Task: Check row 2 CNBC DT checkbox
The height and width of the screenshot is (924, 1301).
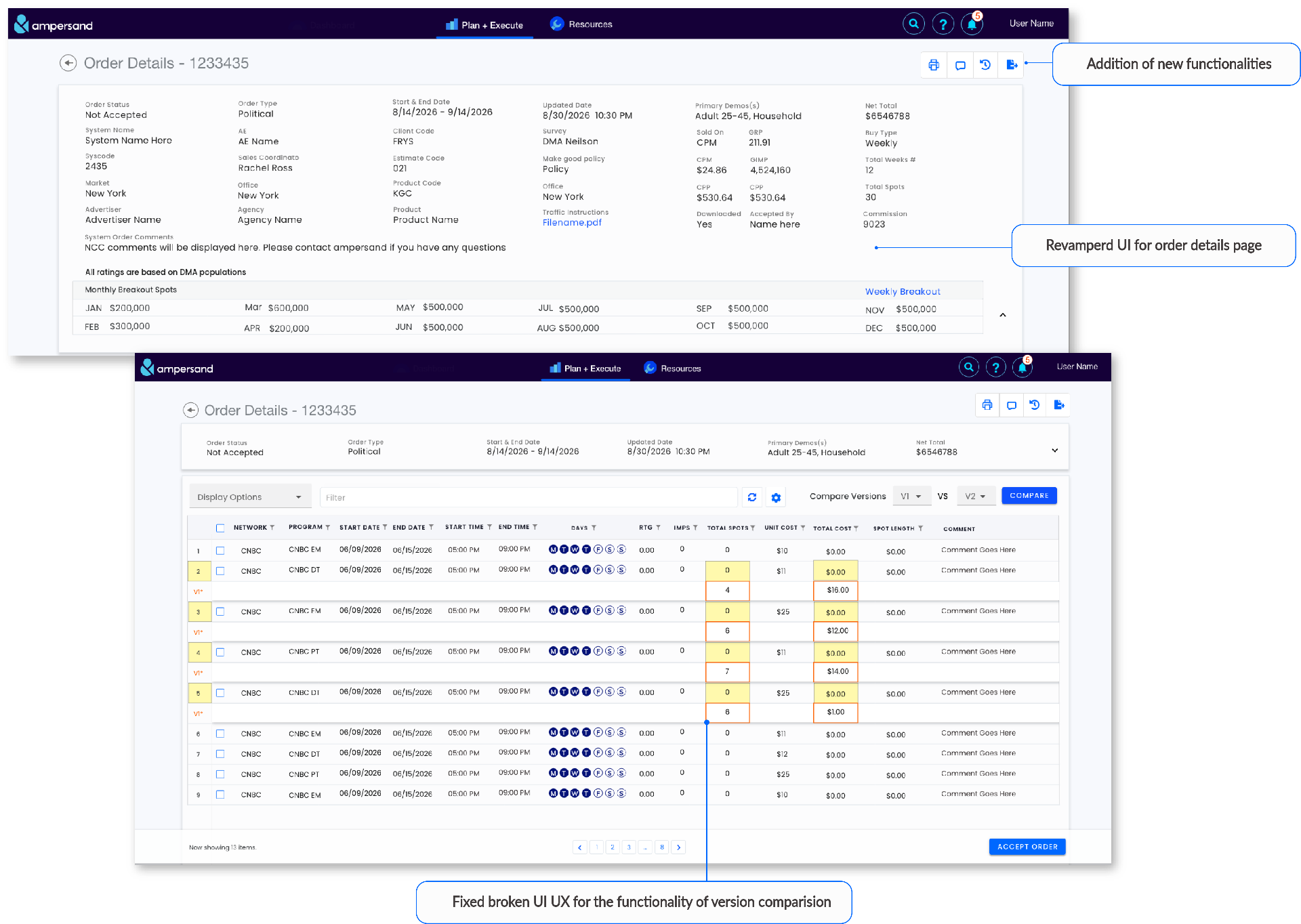Action: click(220, 571)
